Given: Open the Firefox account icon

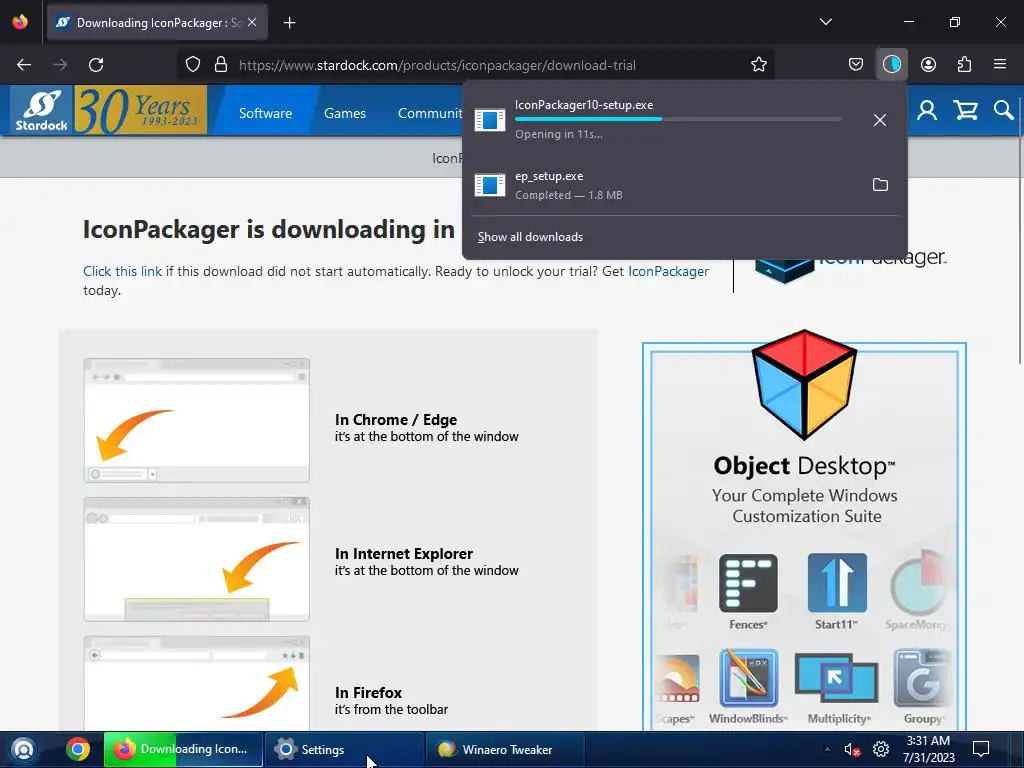Looking at the screenshot, I should [x=928, y=65].
